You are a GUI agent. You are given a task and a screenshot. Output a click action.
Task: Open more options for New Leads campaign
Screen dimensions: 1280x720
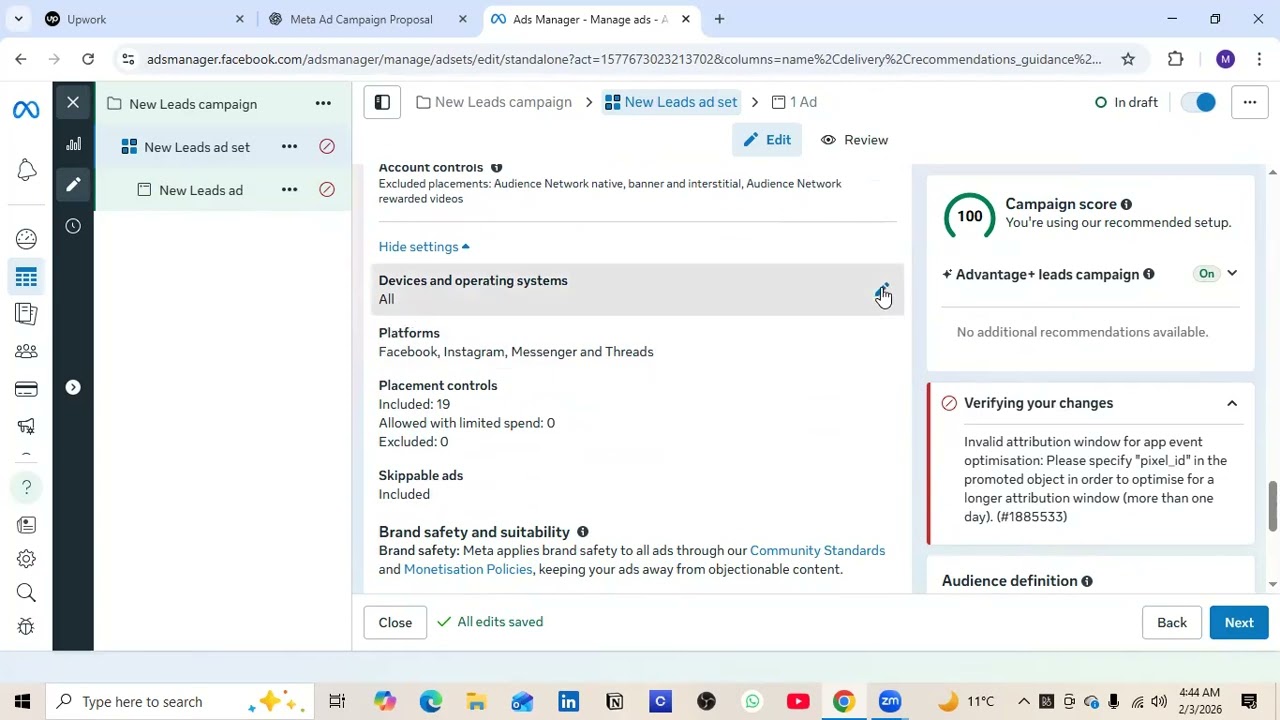(x=323, y=103)
